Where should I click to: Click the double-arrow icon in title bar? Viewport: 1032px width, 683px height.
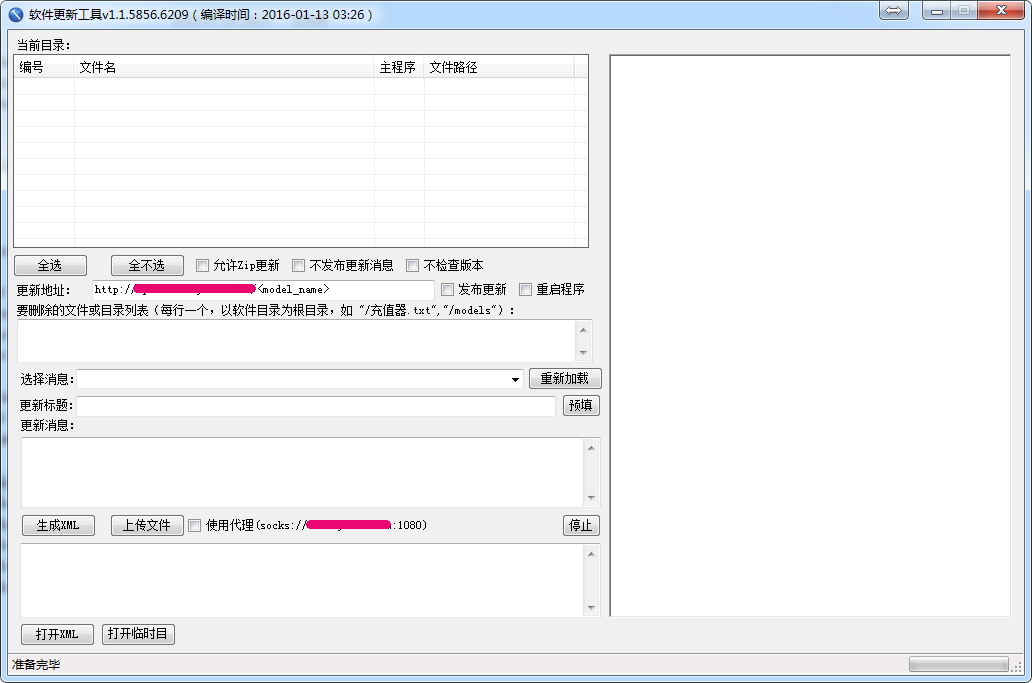click(894, 11)
